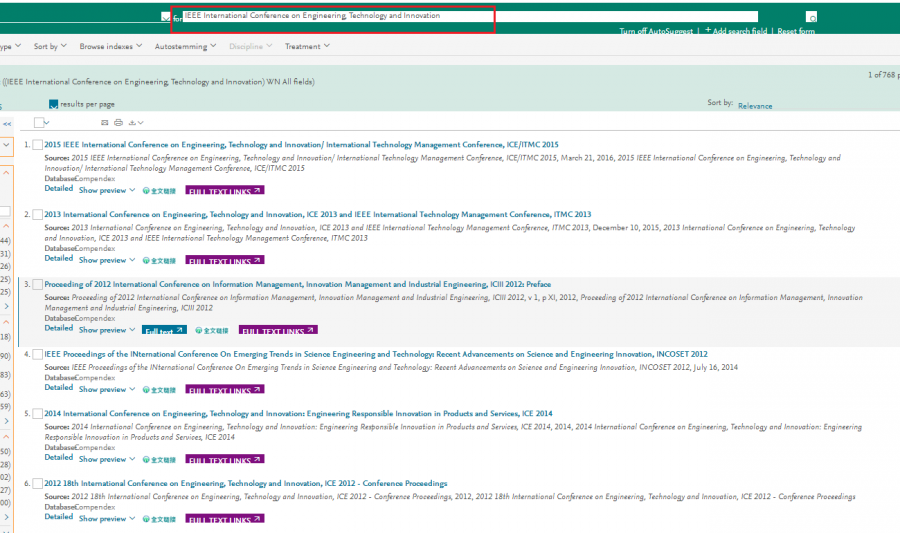Open the Sort by dropdown in toolbar
Screen dimensions: 900x533
click(49, 46)
